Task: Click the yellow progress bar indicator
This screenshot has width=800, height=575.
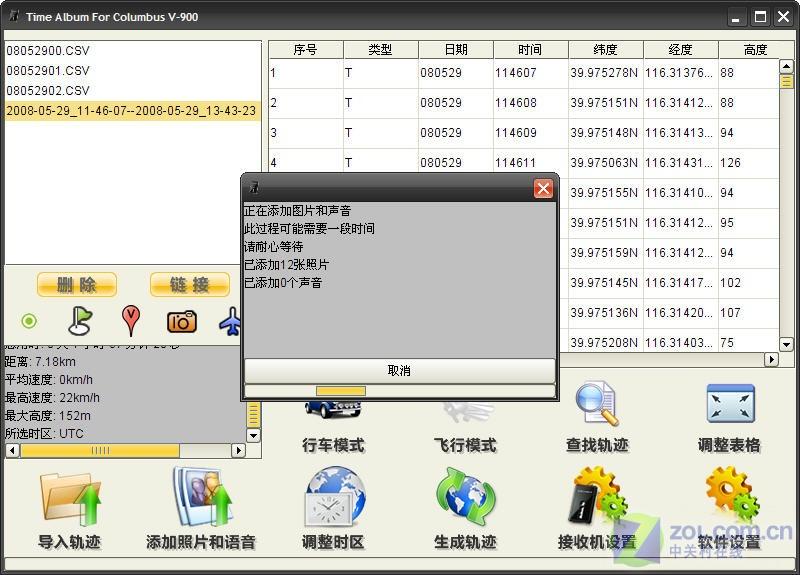Action: [x=341, y=391]
